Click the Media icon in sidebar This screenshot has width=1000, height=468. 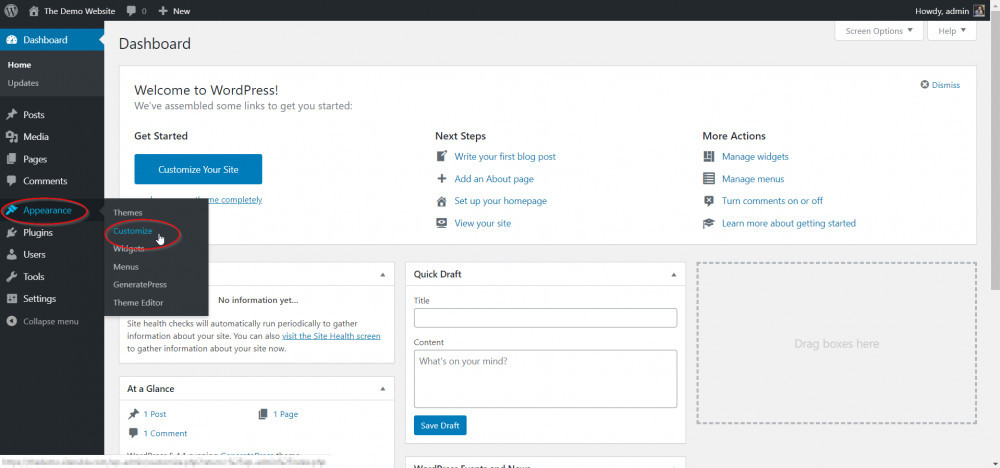11,136
